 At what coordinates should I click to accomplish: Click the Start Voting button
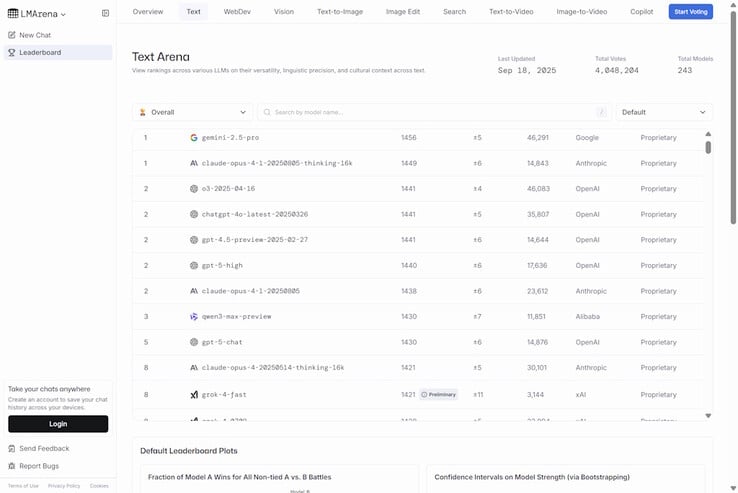point(690,11)
